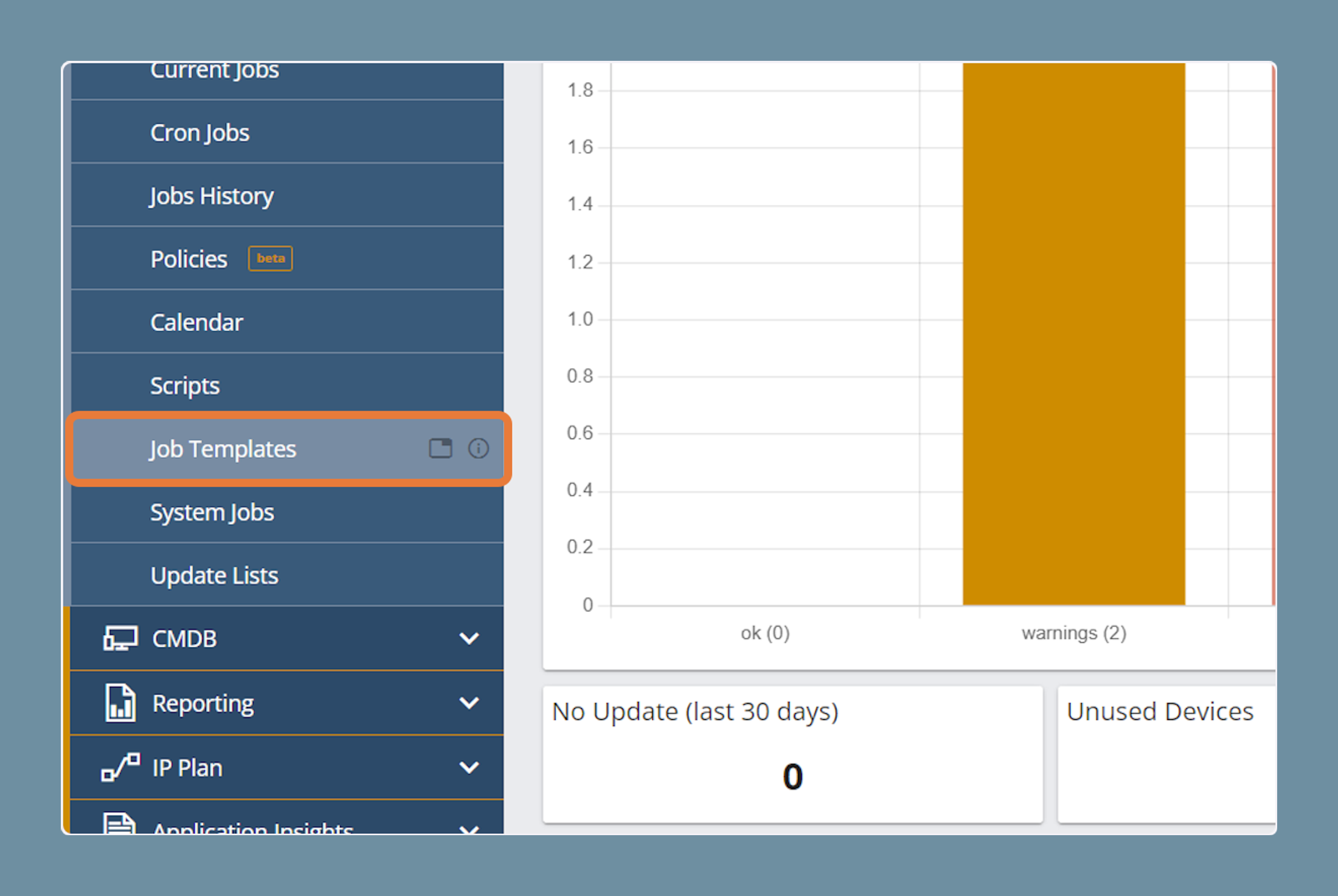The image size is (1338, 896).
Task: Open Cron Jobs in sidebar
Action: point(287,132)
